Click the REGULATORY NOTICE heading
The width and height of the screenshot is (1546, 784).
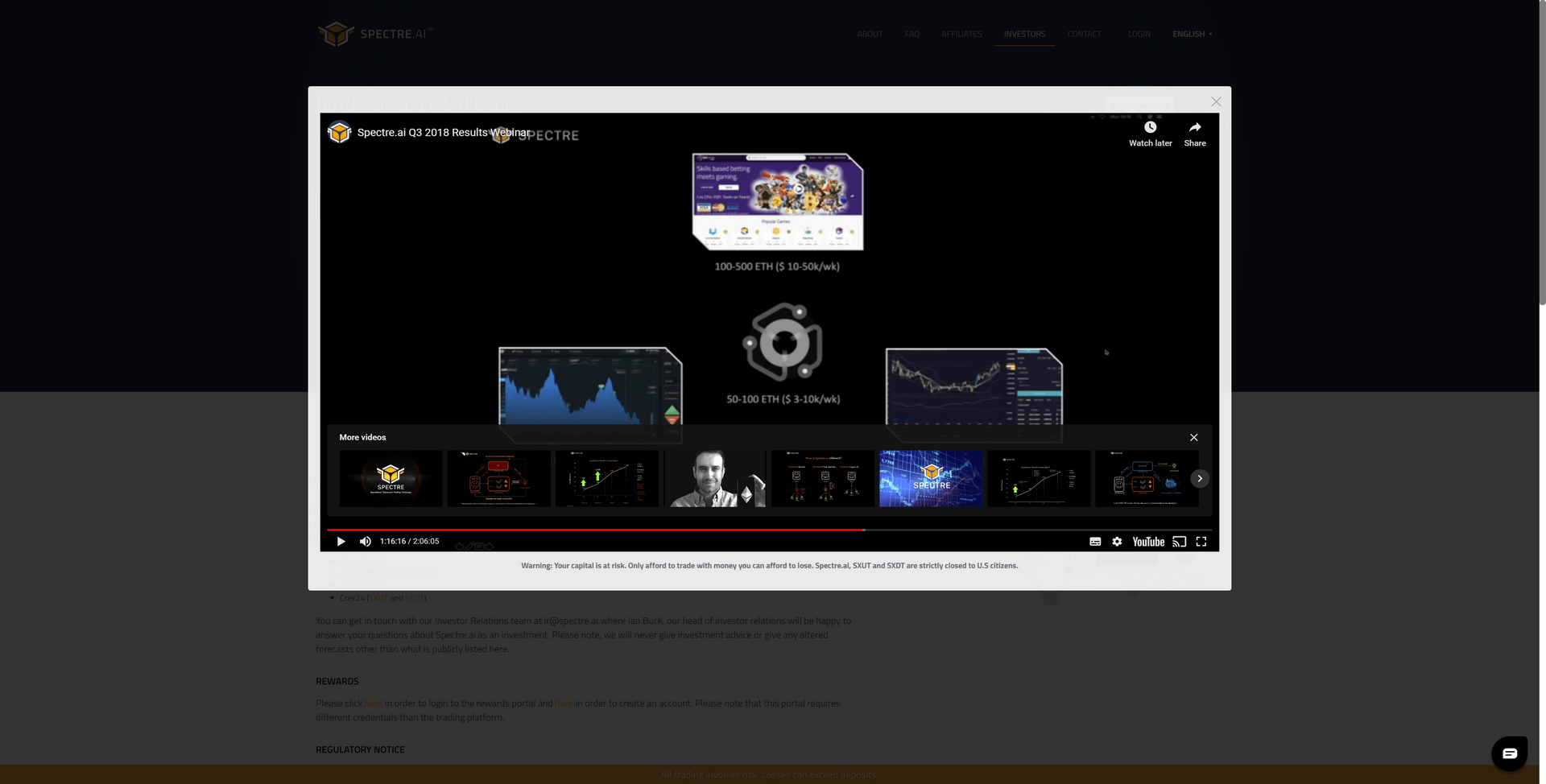click(360, 750)
